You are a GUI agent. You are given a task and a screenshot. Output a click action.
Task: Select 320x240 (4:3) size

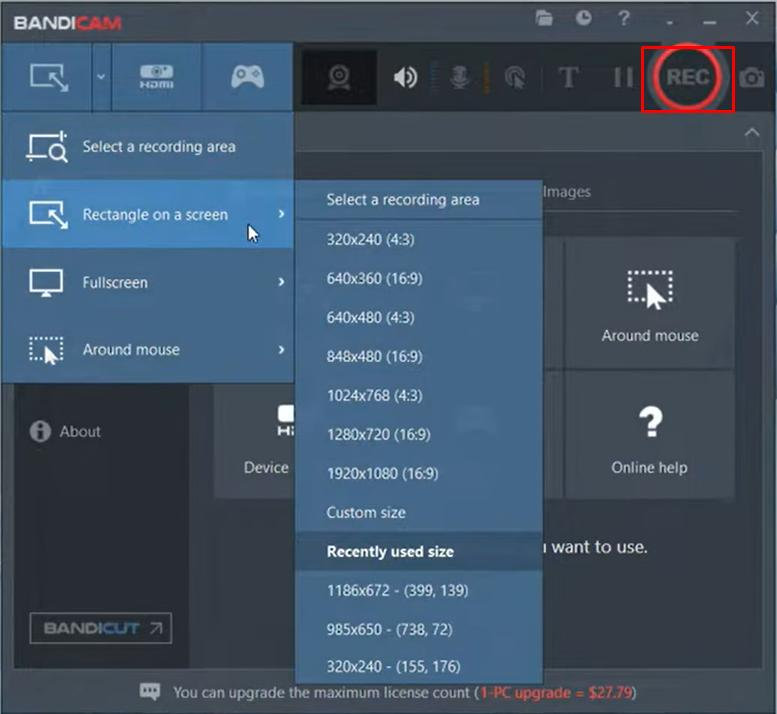coord(419,240)
